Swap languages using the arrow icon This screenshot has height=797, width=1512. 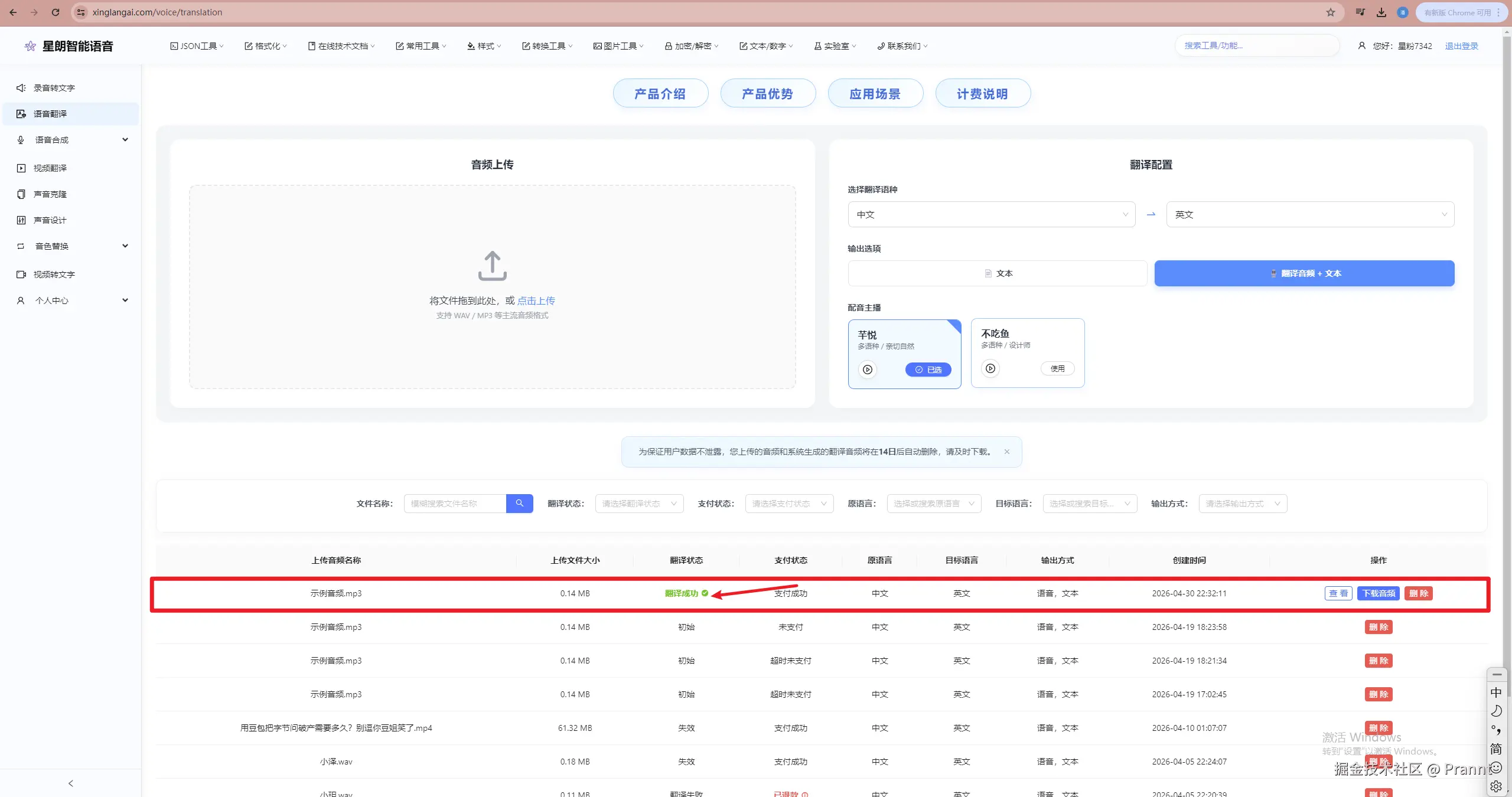(1151, 214)
